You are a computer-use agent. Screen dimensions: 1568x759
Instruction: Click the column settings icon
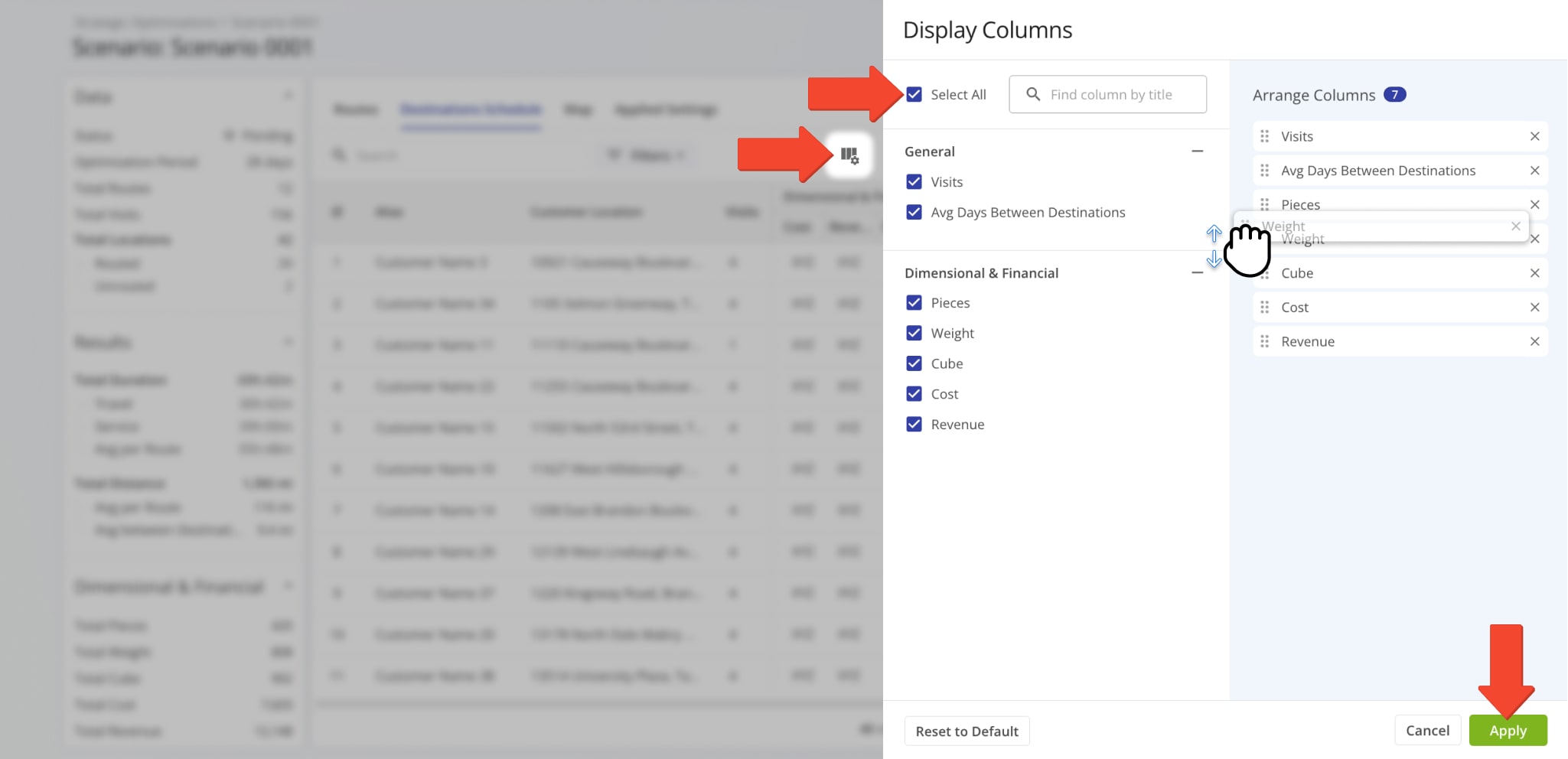(x=849, y=155)
